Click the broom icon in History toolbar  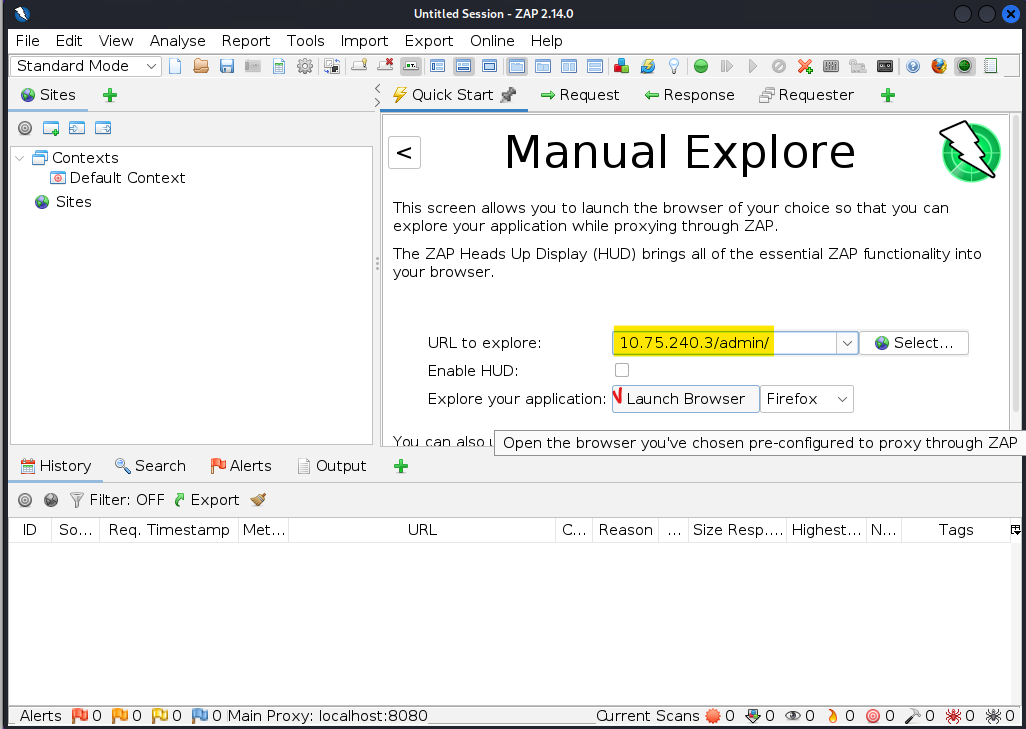tap(258, 499)
